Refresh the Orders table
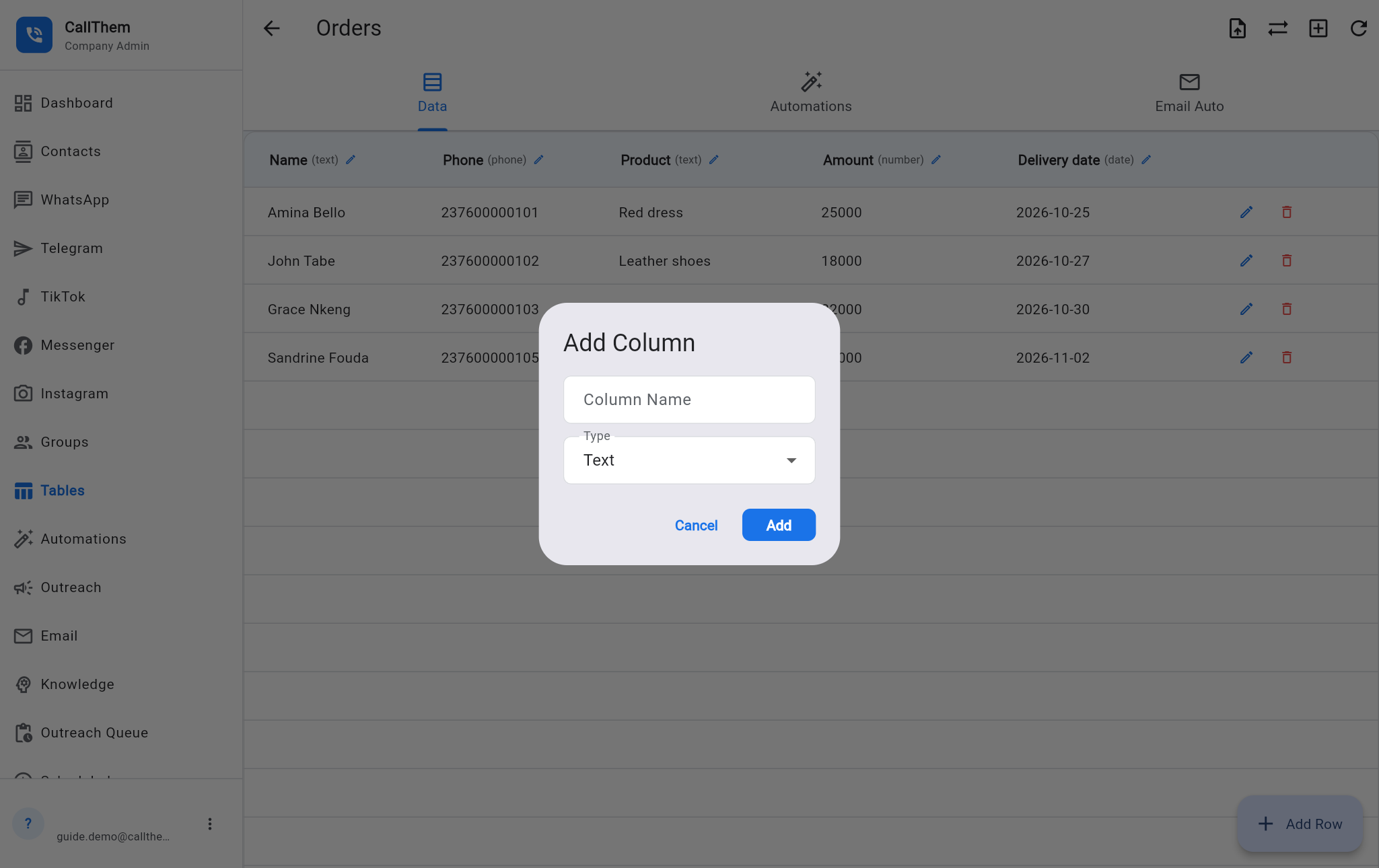The width and height of the screenshot is (1379, 868). [1358, 28]
